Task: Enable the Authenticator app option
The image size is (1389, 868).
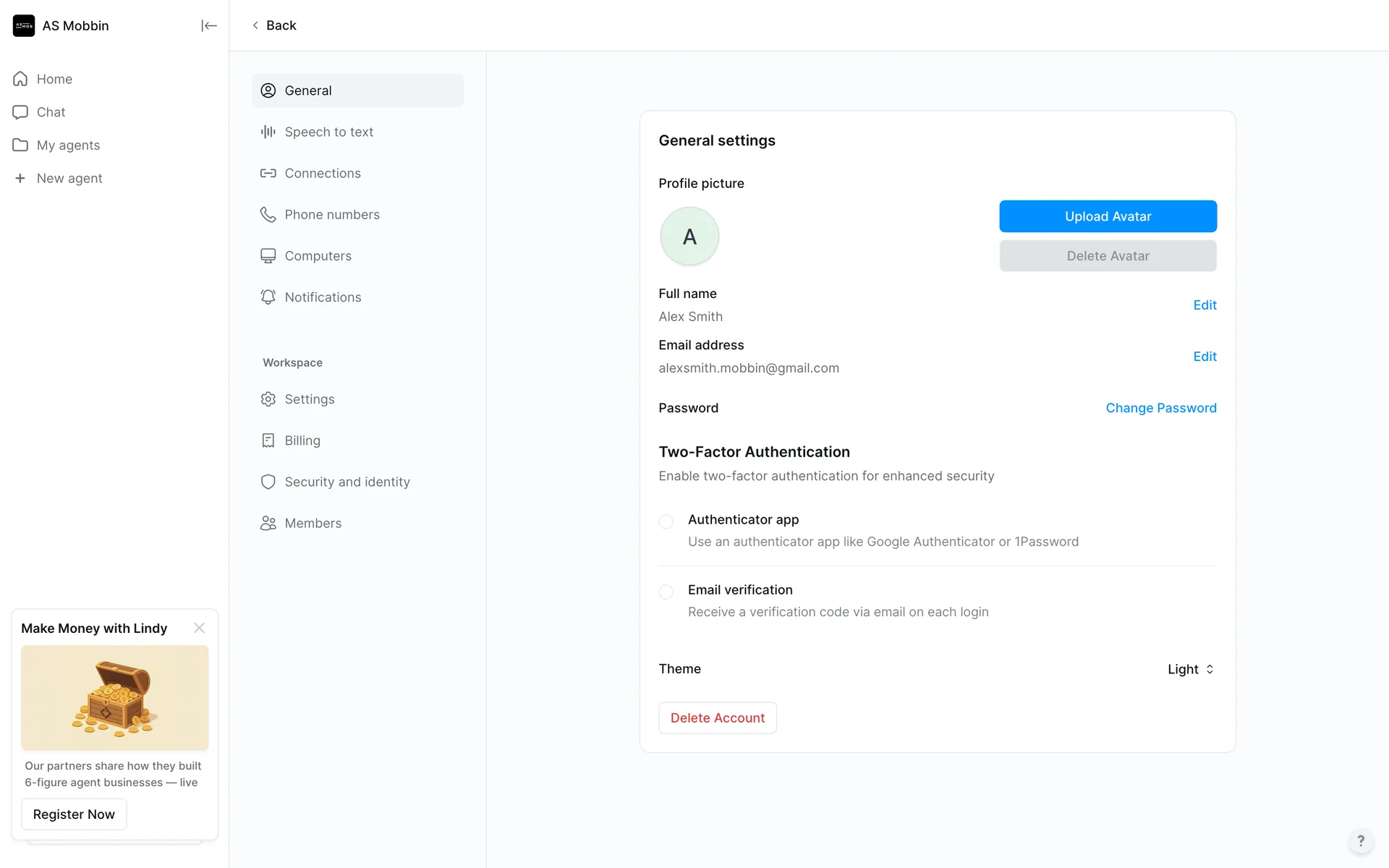Action: (666, 521)
